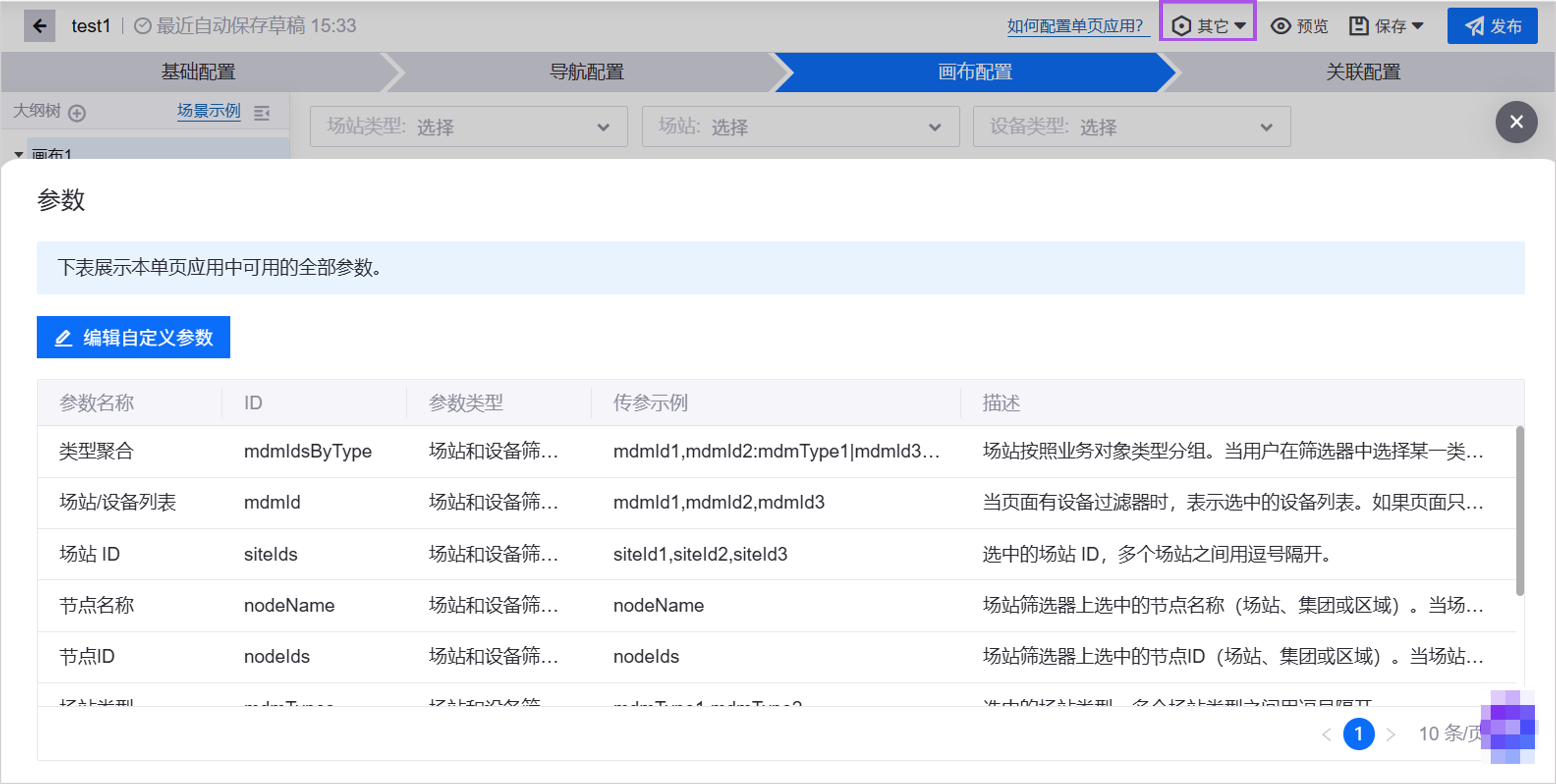Viewport: 1556px width, 784px height.
Task: Click the 描述 column header
Action: (x=1001, y=403)
